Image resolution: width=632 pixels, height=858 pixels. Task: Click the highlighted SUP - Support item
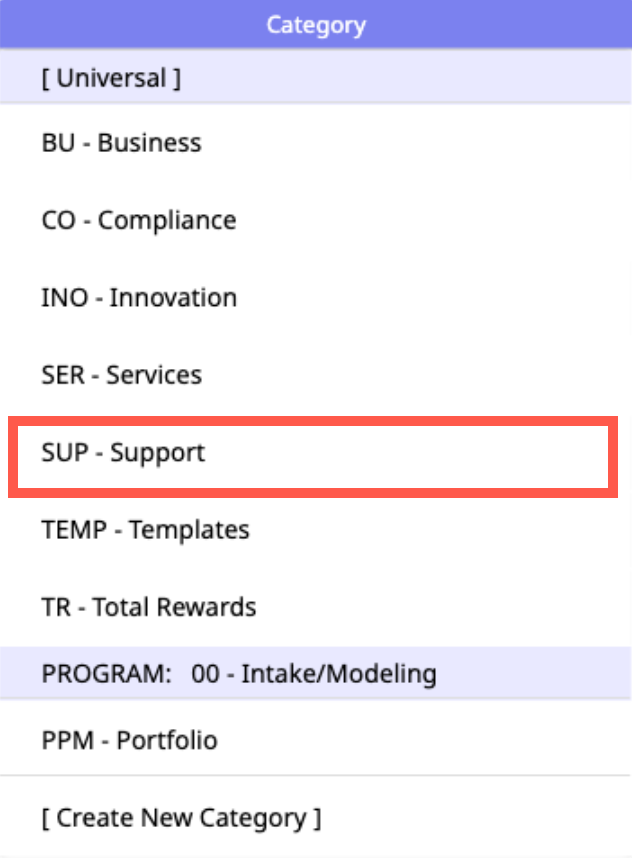pos(123,453)
